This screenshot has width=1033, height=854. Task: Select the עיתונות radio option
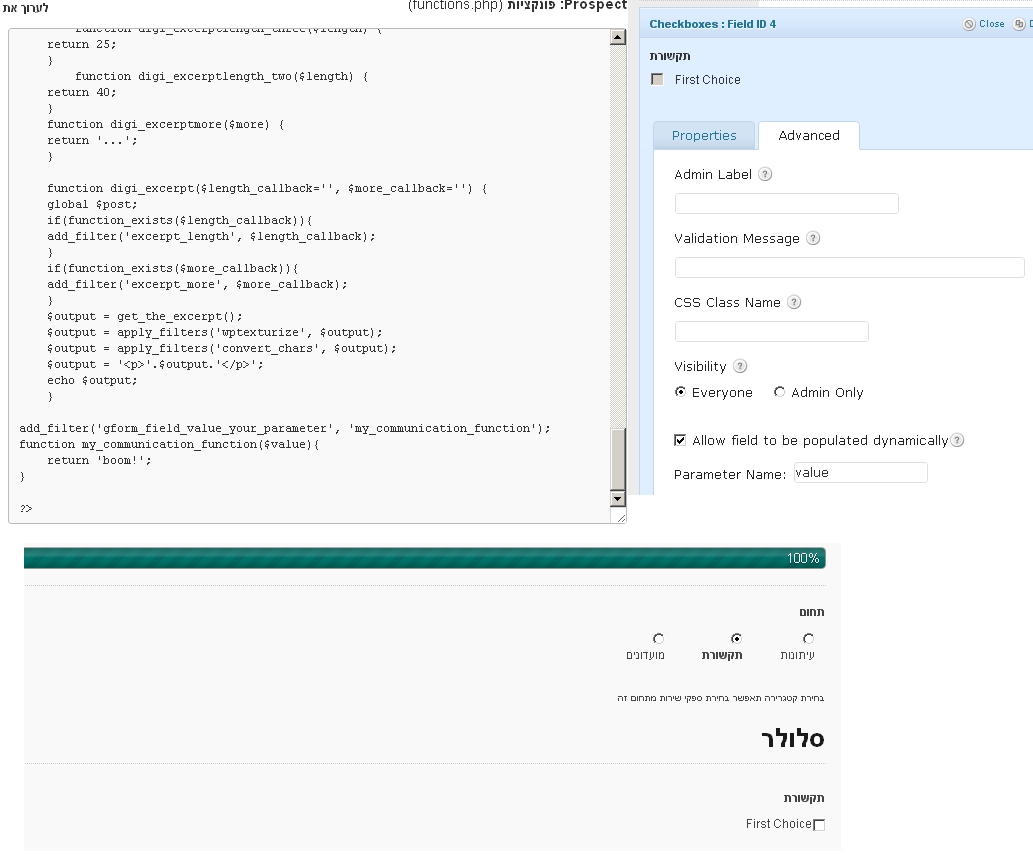[x=808, y=638]
